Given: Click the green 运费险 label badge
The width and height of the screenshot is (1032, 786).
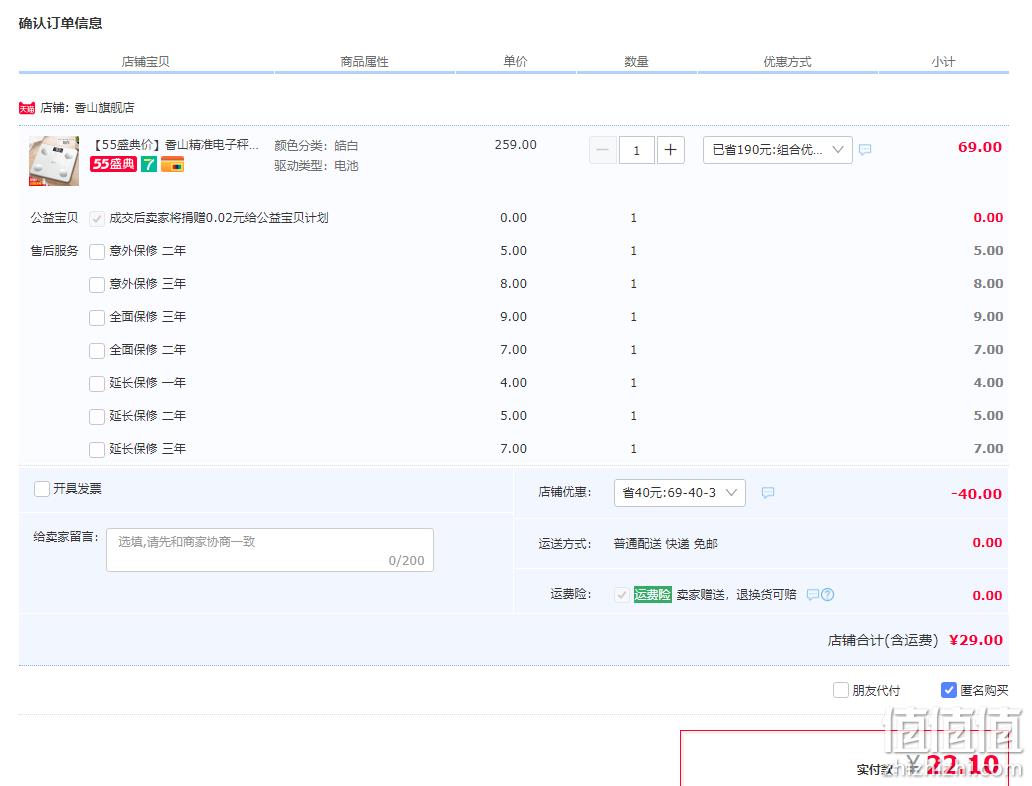Looking at the screenshot, I should pyautogui.click(x=652, y=594).
